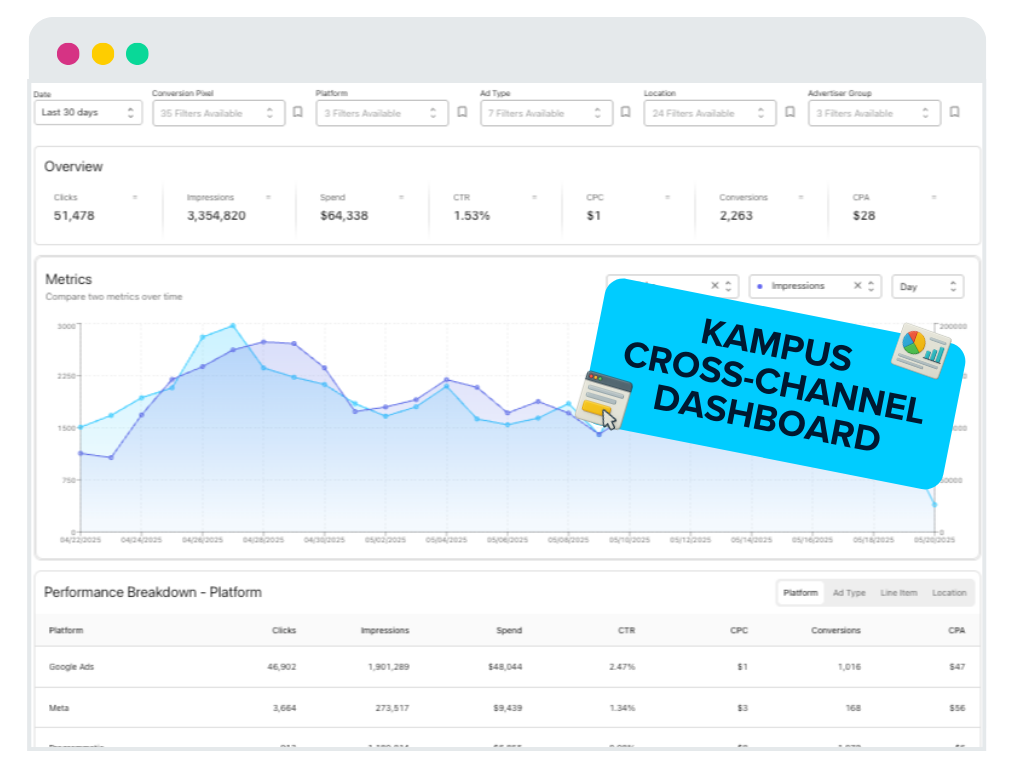
Task: Open the Advertiser Group filter dropdown
Action: point(874,113)
